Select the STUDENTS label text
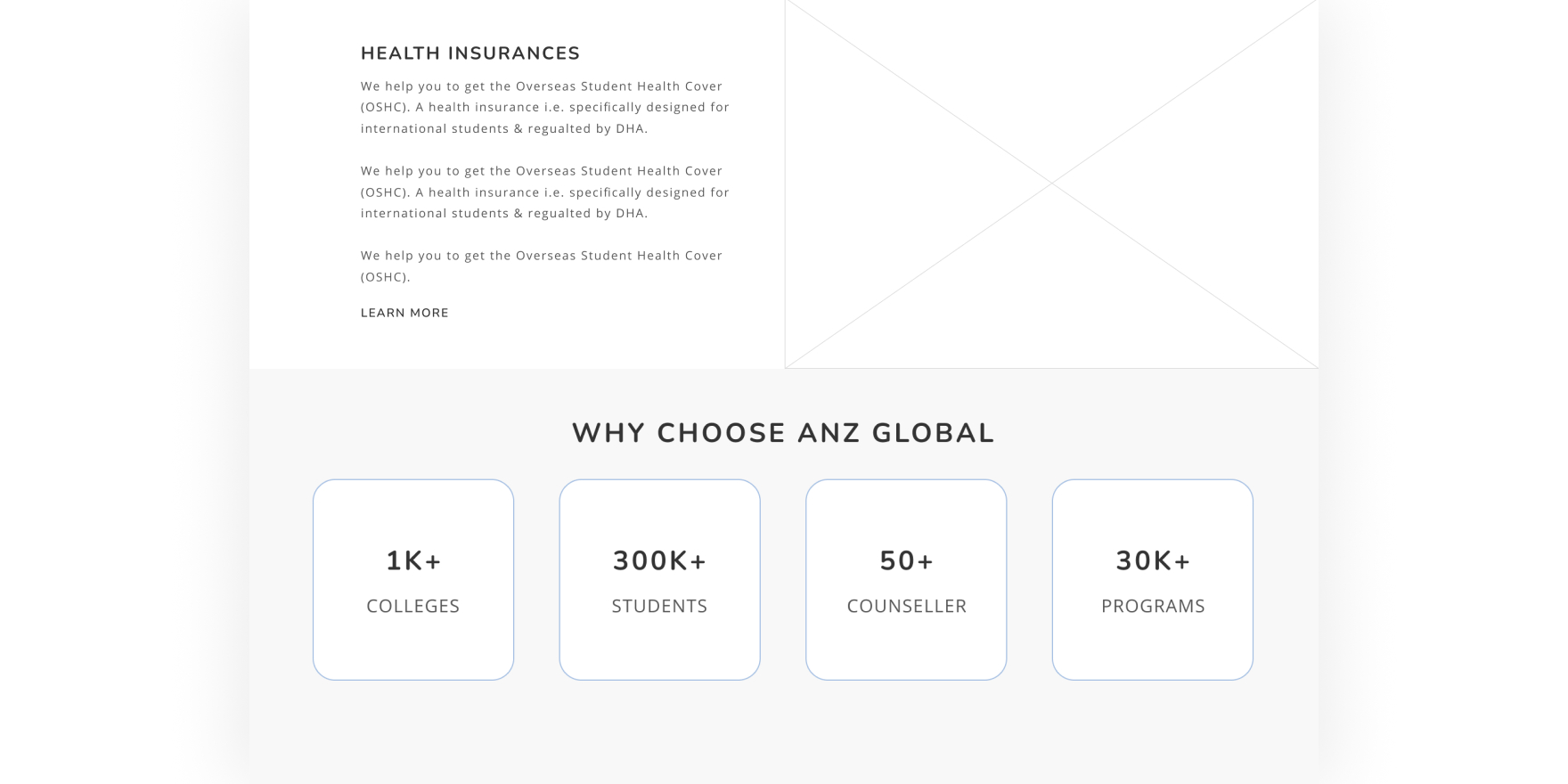 tap(659, 606)
